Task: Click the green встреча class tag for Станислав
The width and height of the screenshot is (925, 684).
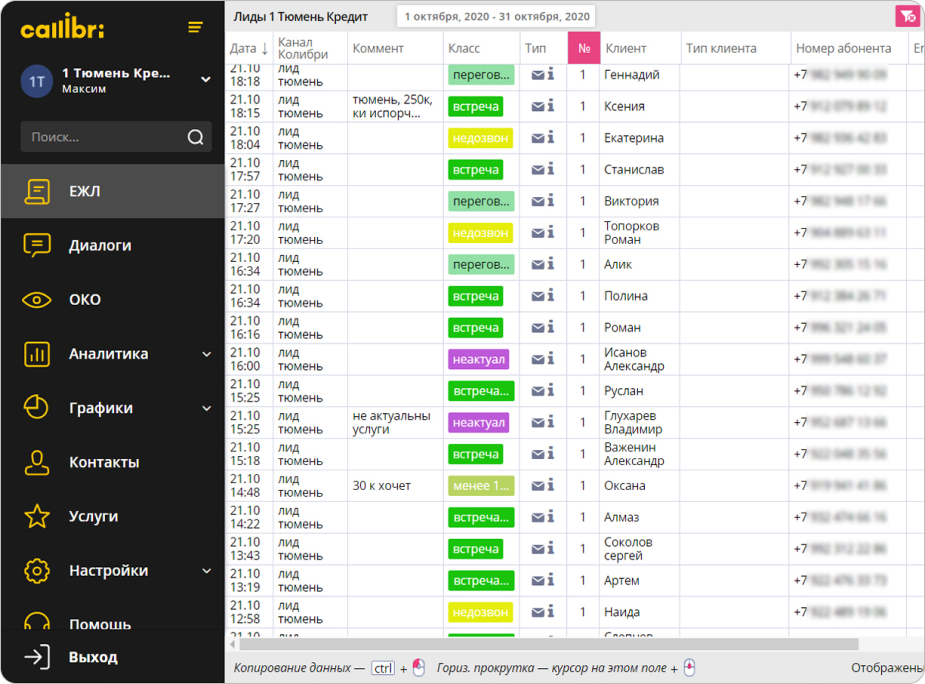Action: coord(475,170)
